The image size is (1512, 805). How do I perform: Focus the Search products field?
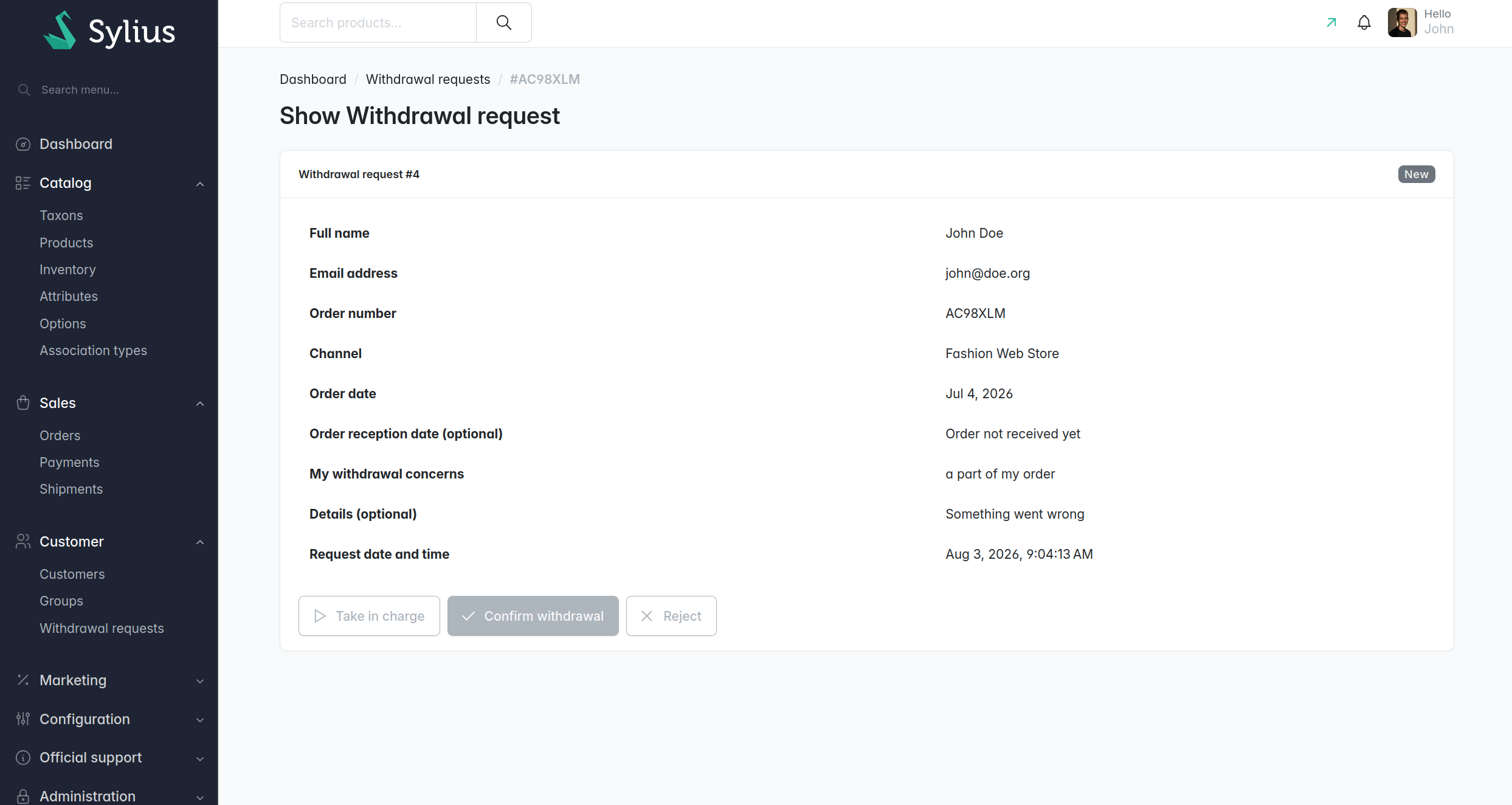point(378,22)
